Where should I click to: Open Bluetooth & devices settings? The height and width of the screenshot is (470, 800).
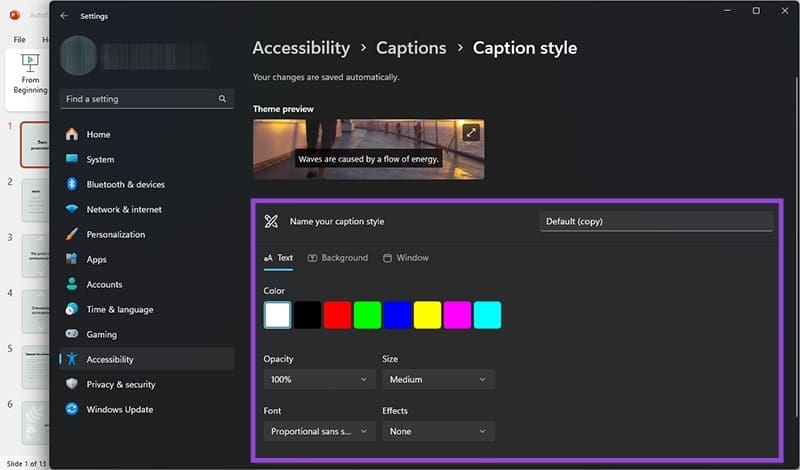tap(125, 184)
